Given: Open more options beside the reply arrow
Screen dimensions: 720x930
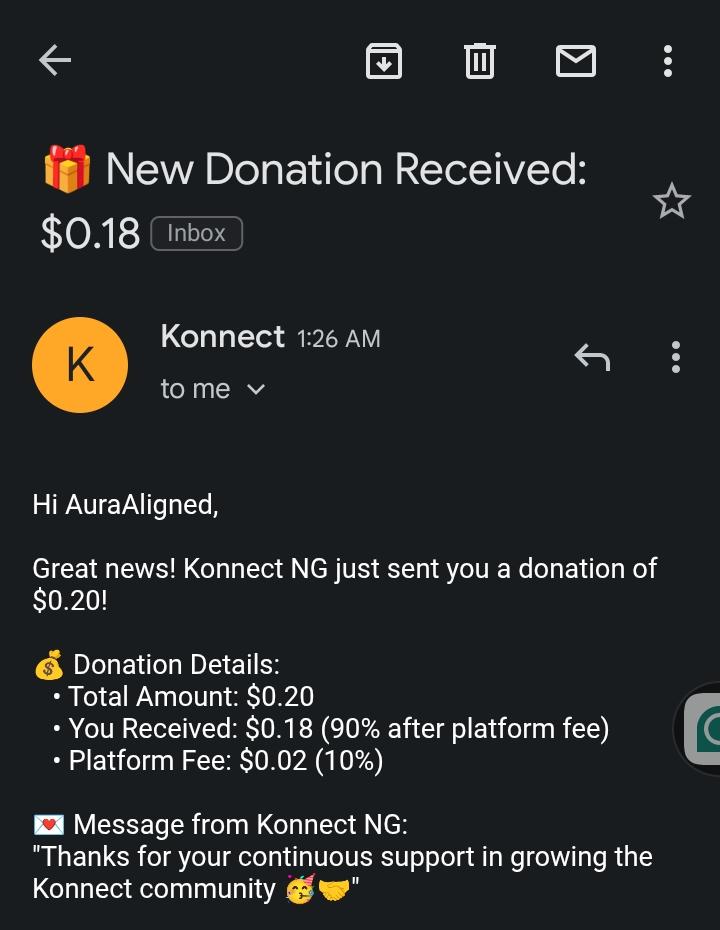Looking at the screenshot, I should pyautogui.click(x=676, y=356).
